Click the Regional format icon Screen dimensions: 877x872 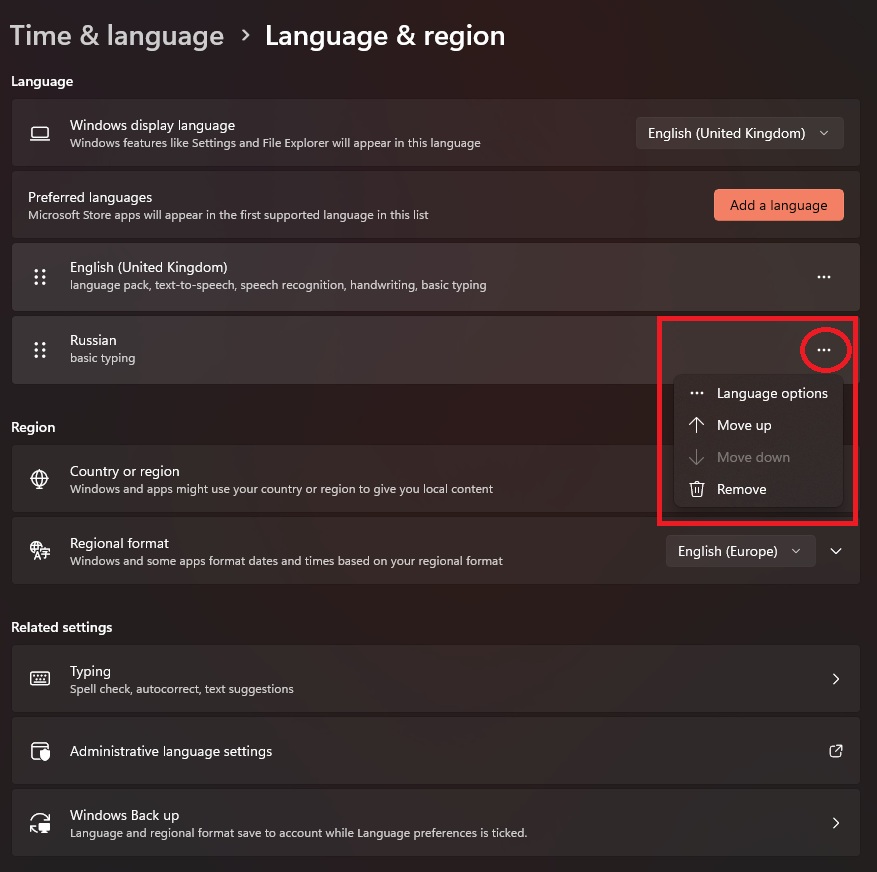(x=40, y=551)
